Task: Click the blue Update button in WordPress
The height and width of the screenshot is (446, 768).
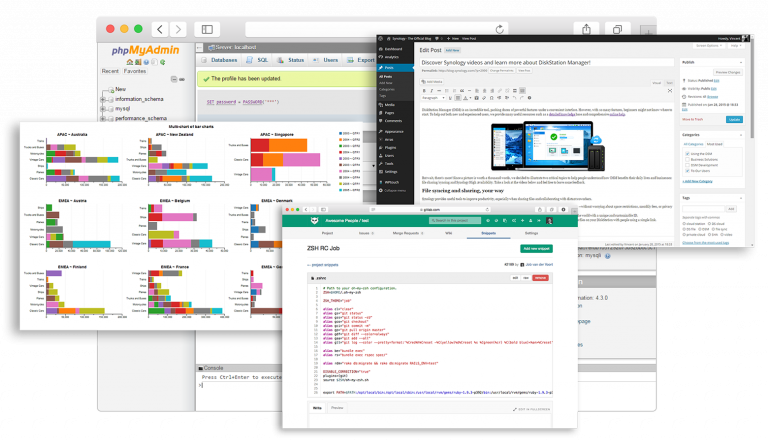Action: (734, 119)
